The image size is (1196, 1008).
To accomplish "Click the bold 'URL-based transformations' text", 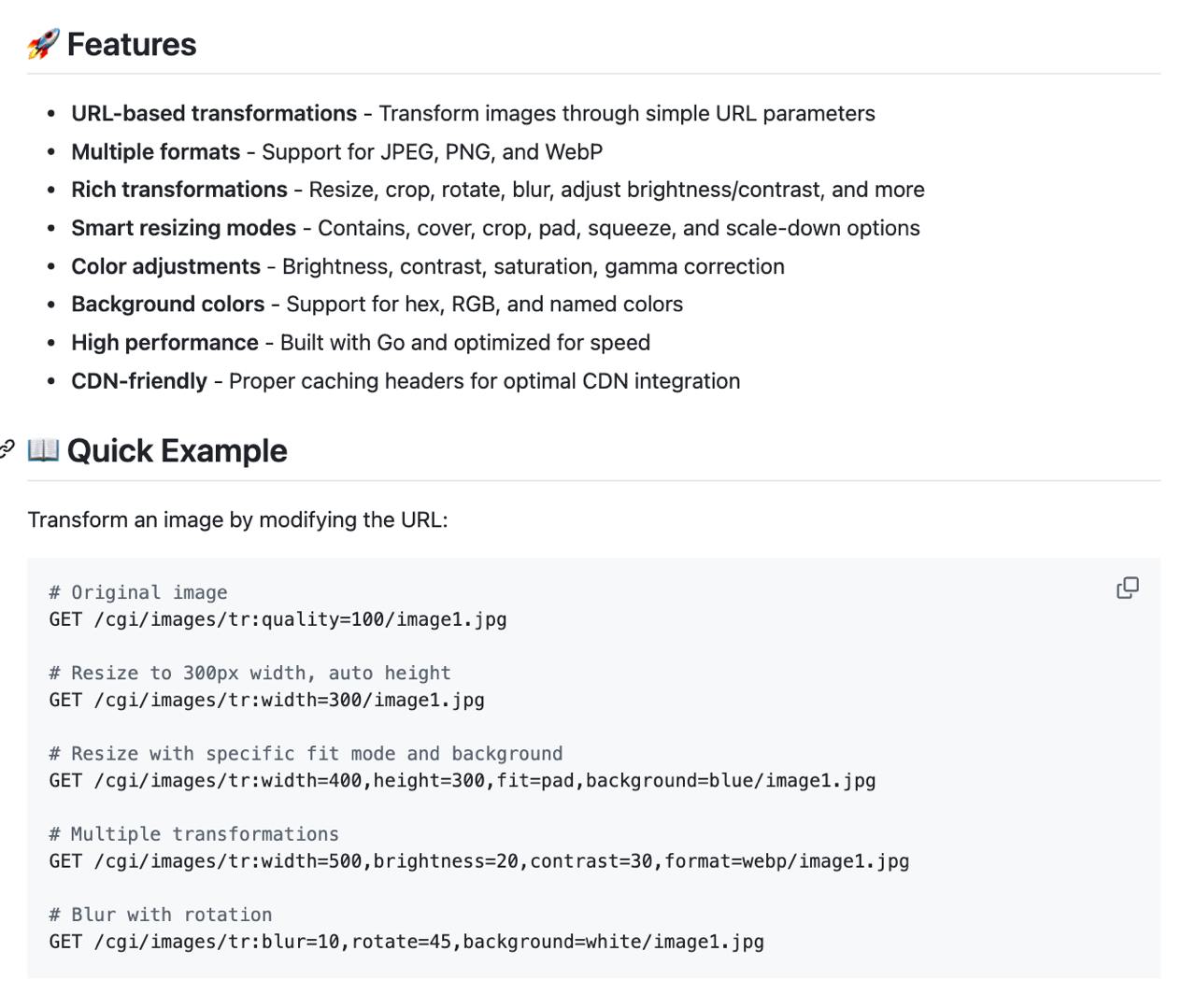I will click(x=214, y=113).
